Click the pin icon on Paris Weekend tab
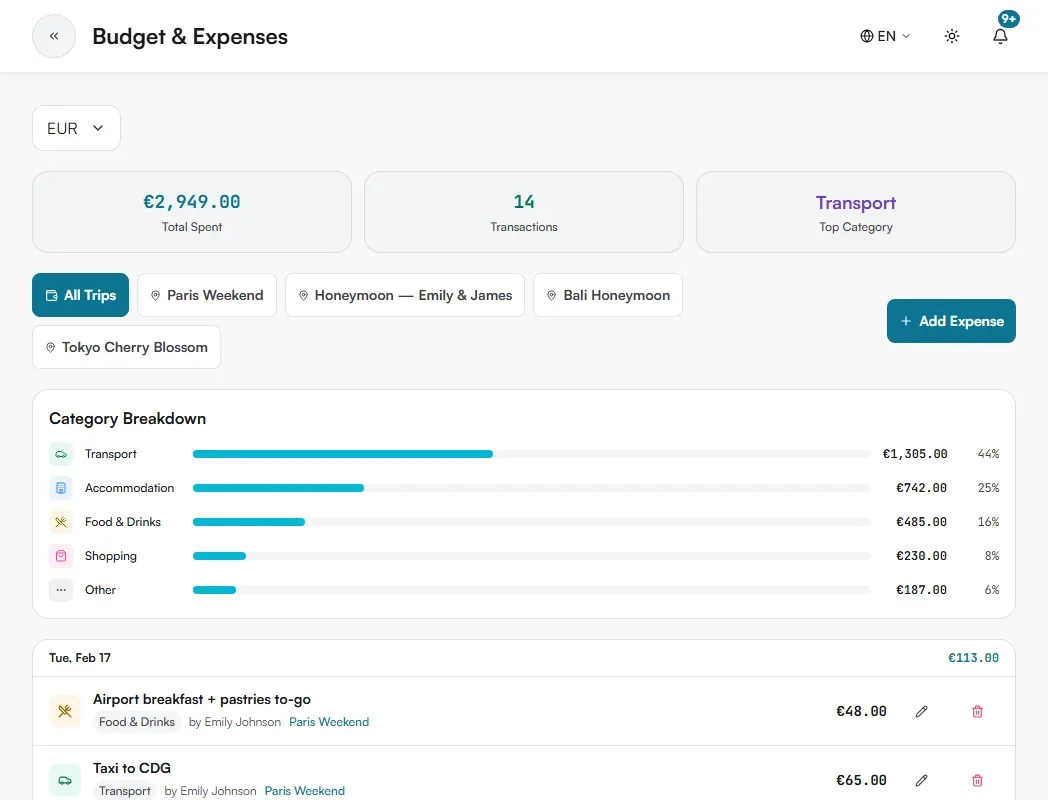 click(x=155, y=295)
